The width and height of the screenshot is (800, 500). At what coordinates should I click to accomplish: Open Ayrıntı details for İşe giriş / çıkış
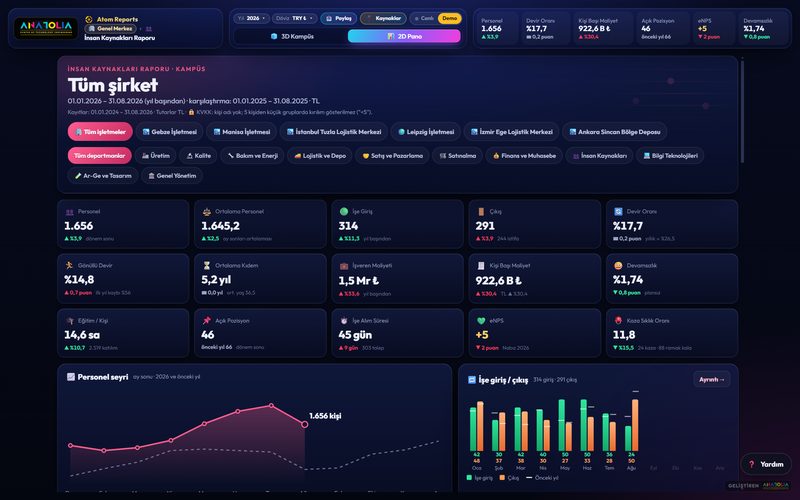711,380
